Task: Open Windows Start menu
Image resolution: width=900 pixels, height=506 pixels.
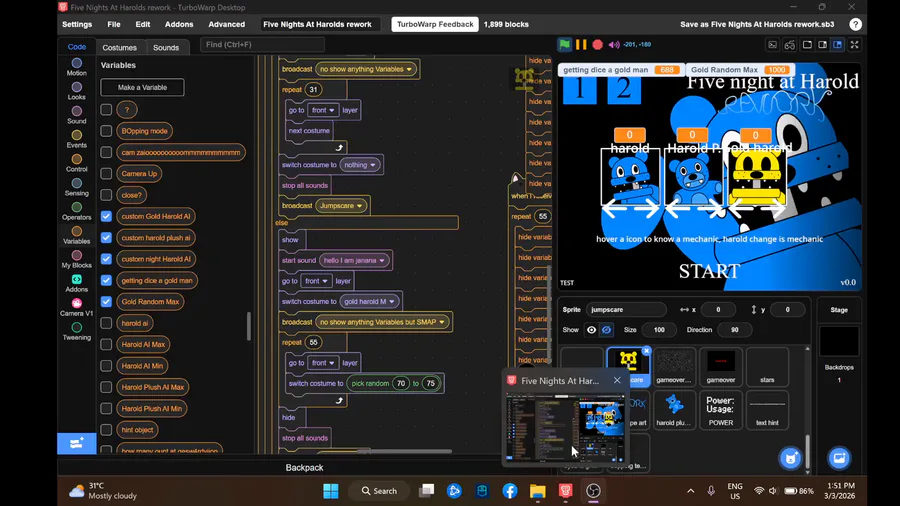Action: [x=331, y=491]
